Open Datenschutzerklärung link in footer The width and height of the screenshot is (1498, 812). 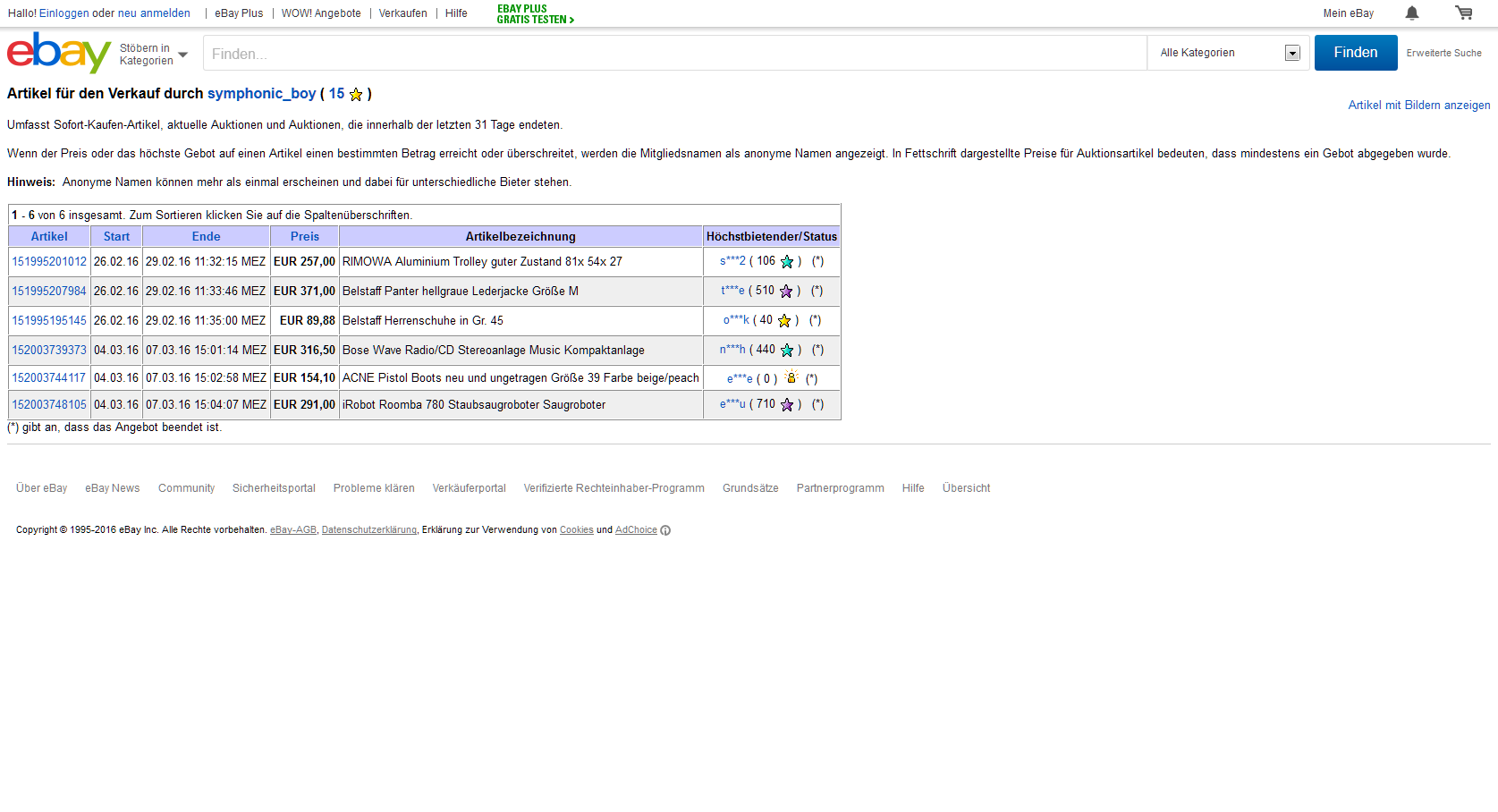(x=369, y=530)
